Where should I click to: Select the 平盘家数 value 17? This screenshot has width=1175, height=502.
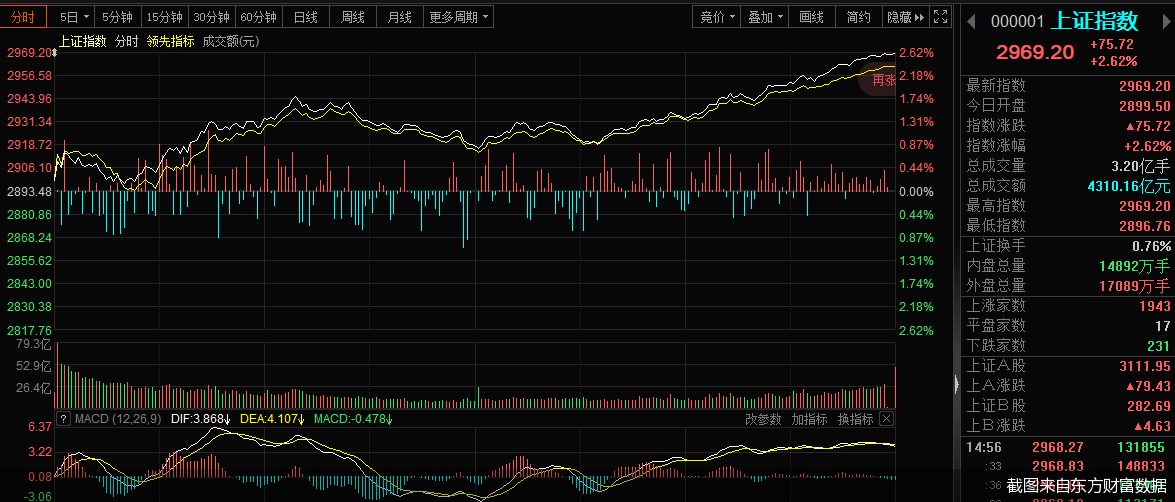pos(1163,326)
